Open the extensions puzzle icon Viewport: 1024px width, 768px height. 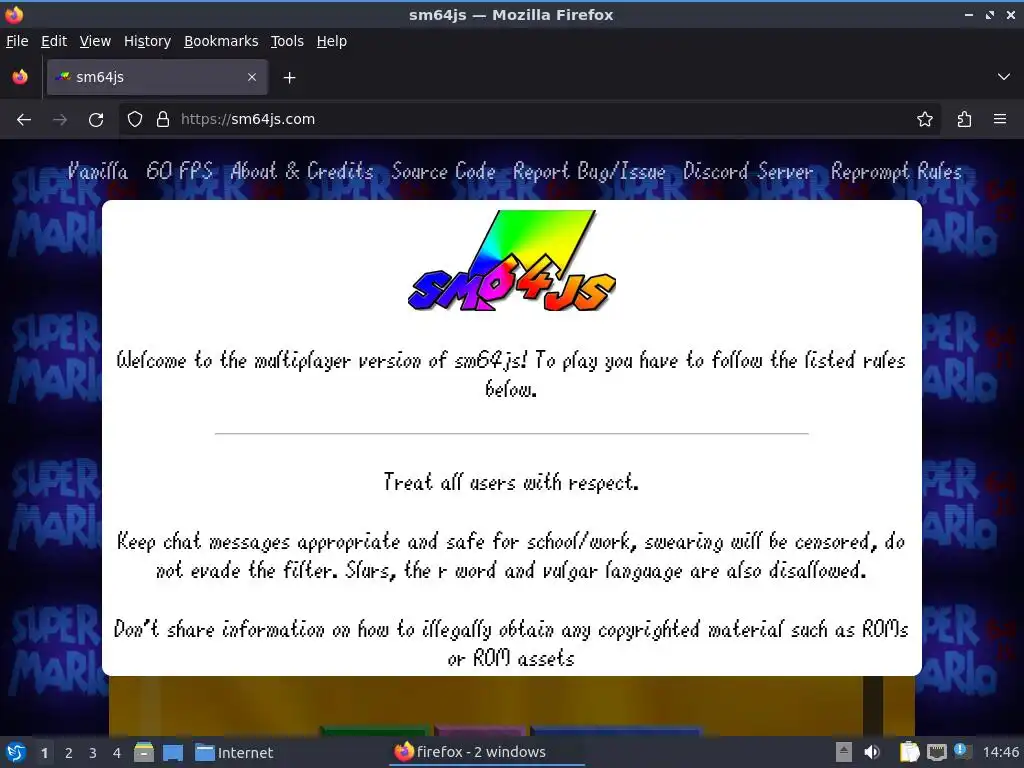pyautogui.click(x=965, y=120)
